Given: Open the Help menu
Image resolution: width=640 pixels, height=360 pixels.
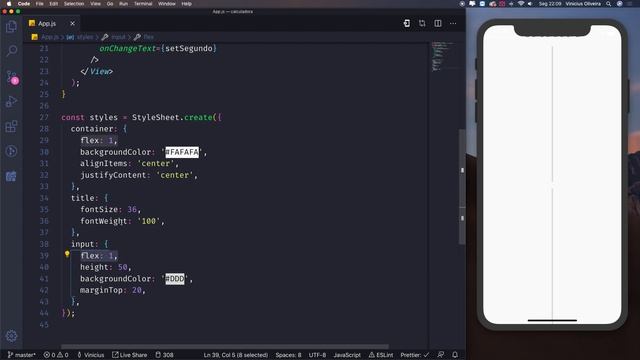Looking at the screenshot, I should tap(187, 4).
